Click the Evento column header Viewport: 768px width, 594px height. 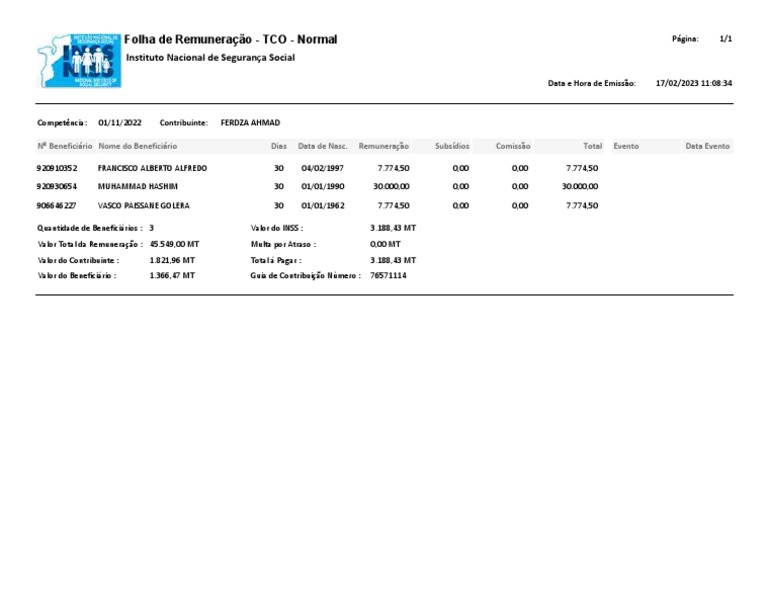click(626, 146)
